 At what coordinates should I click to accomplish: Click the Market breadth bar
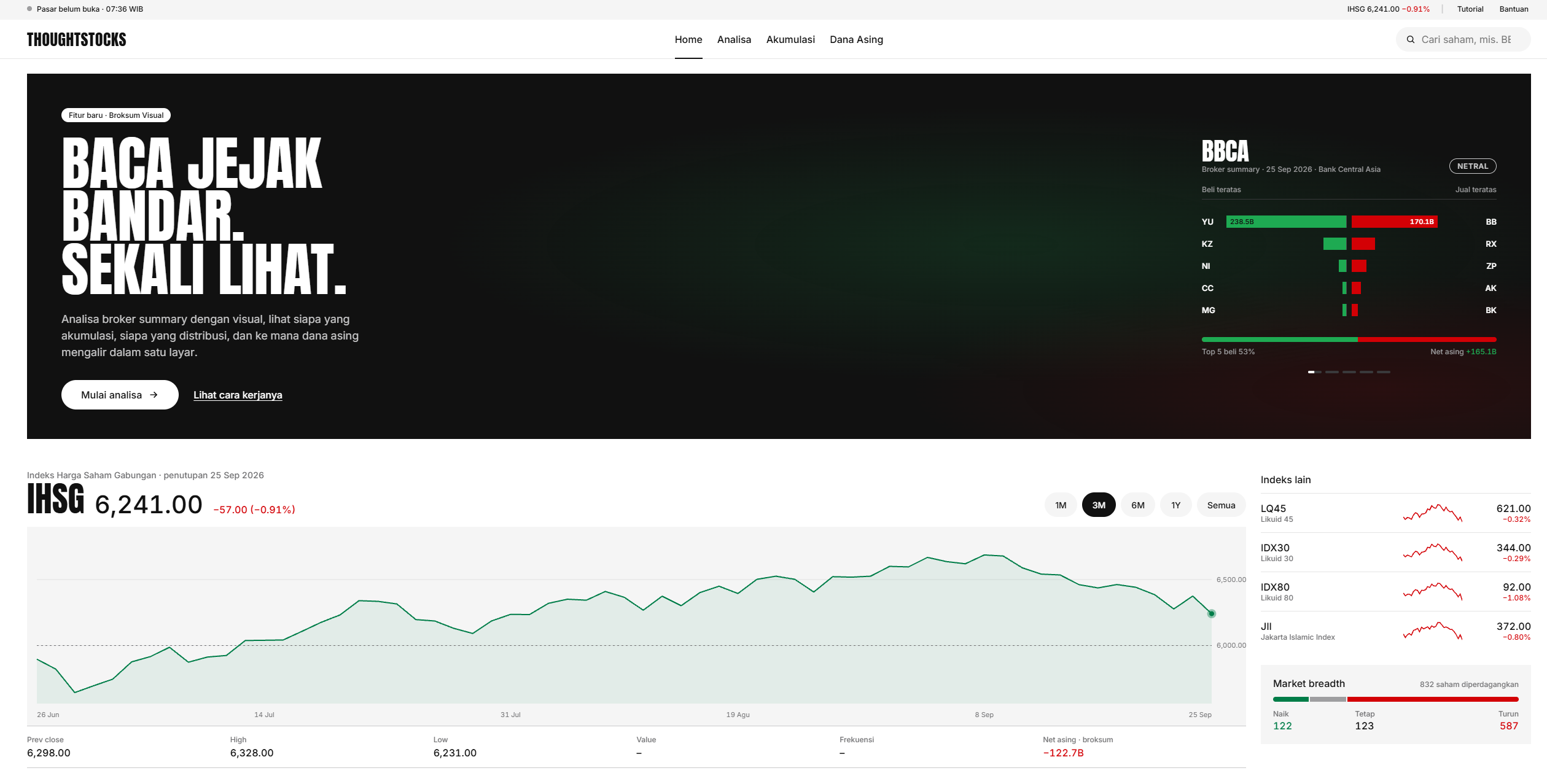click(x=1395, y=699)
